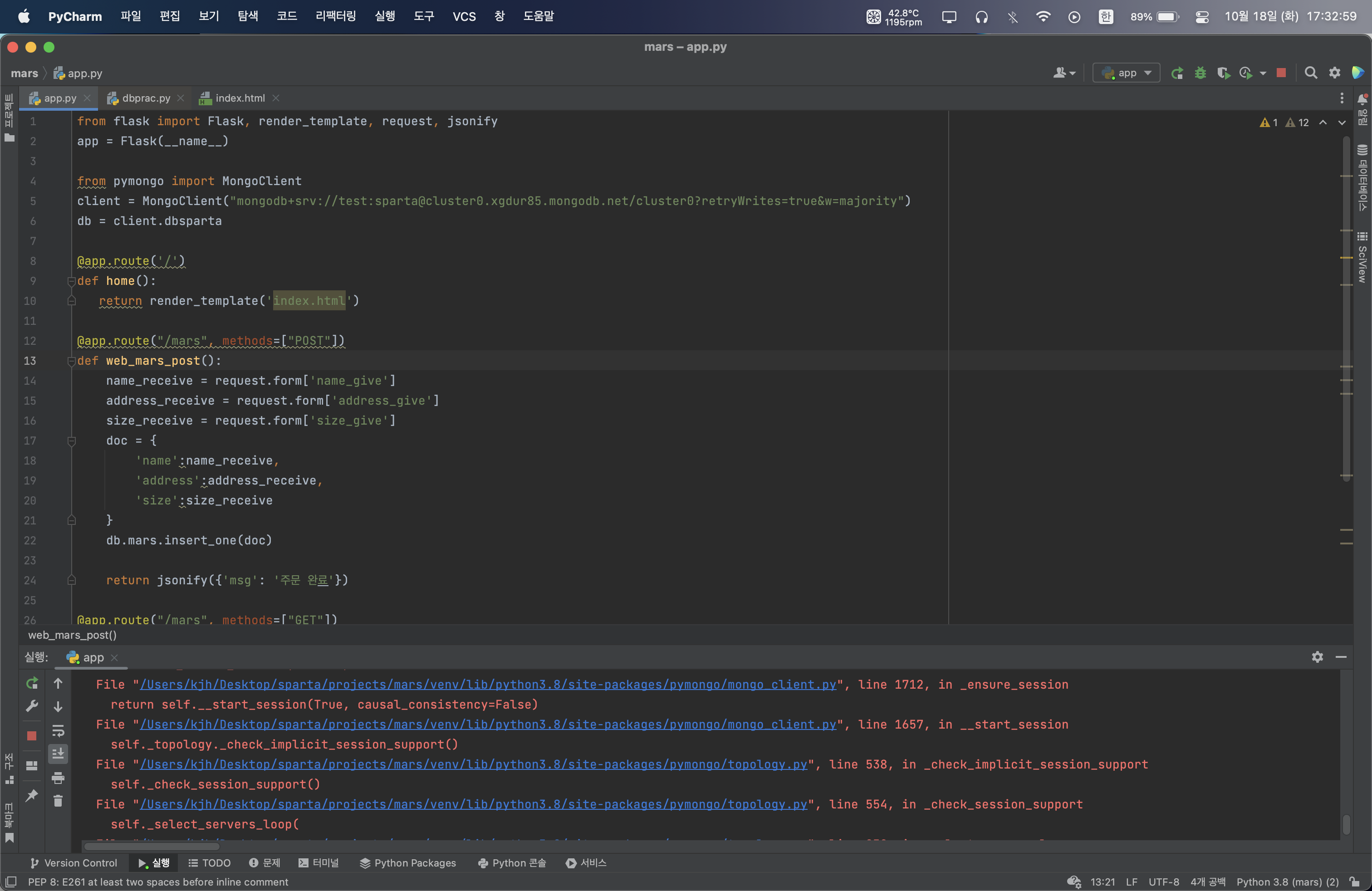The width and height of the screenshot is (1372, 891).
Task: Toggle the Database tool window stripe button
Action: coord(1362,177)
